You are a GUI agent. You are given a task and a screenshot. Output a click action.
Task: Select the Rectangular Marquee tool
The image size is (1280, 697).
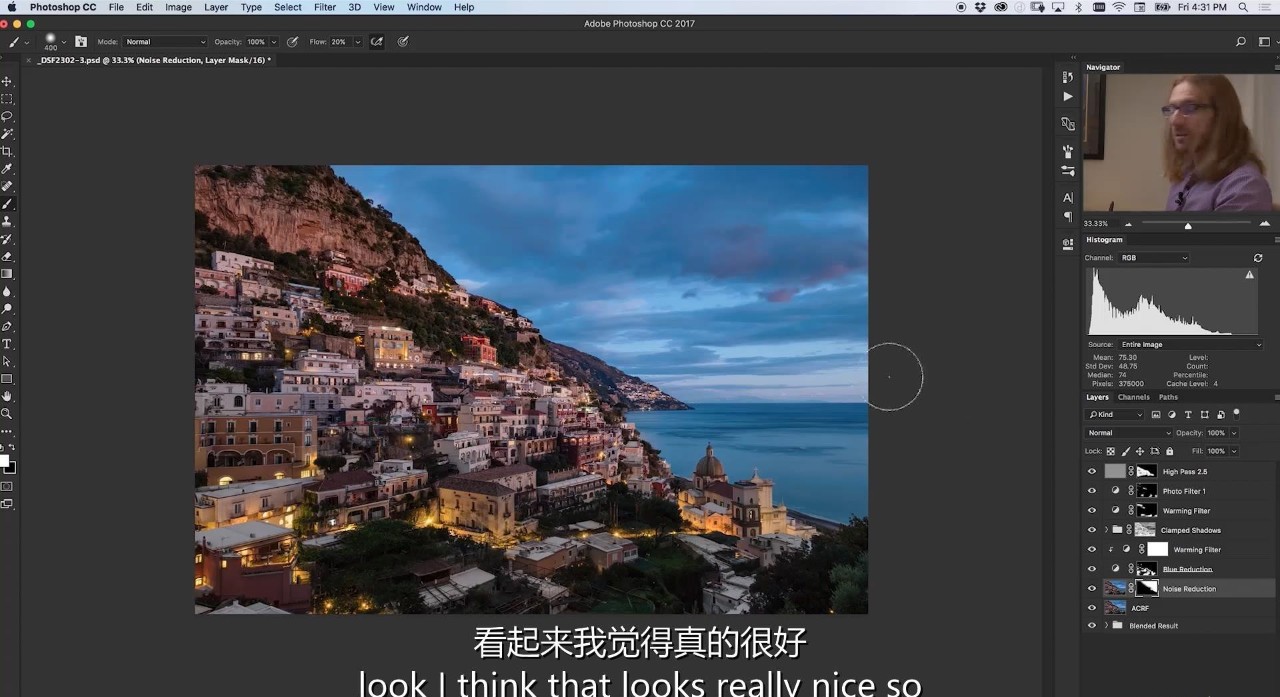pyautogui.click(x=7, y=99)
